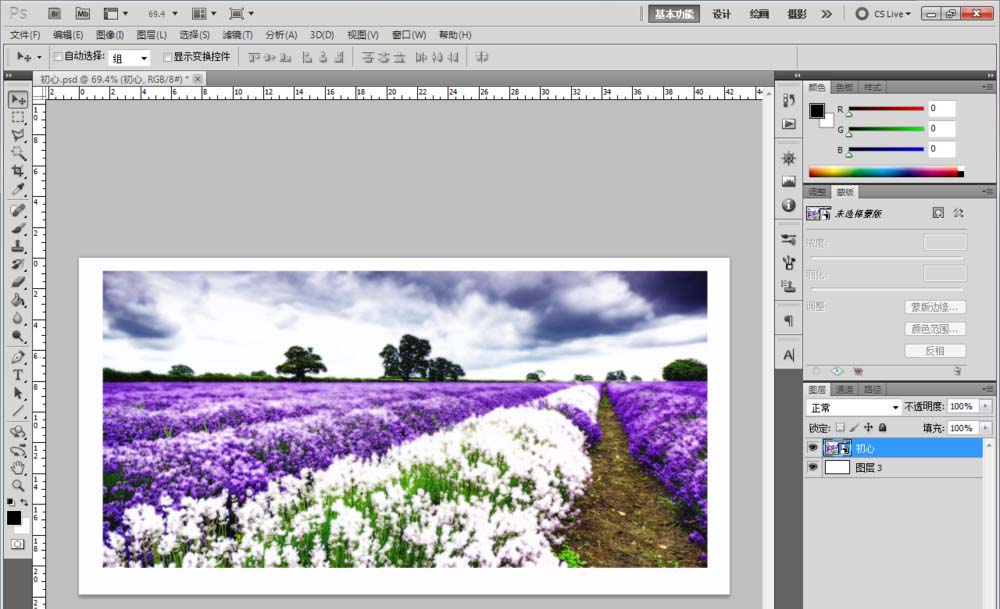The height and width of the screenshot is (609, 1000).
Task: Toggle lock image pixels brush icon
Action: point(854,427)
